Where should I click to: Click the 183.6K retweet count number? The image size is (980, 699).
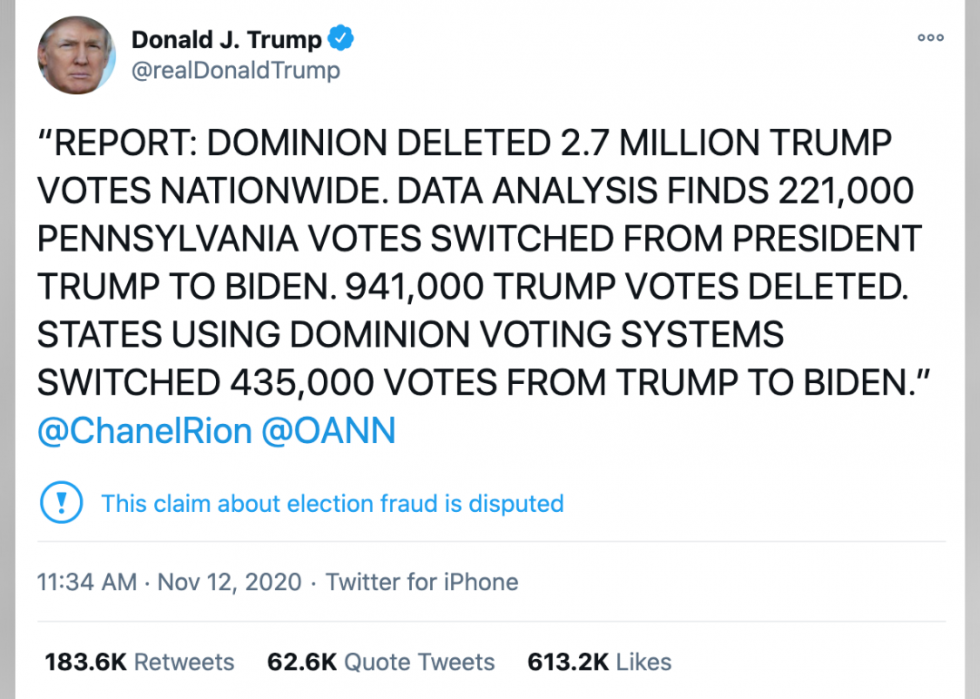coord(85,662)
